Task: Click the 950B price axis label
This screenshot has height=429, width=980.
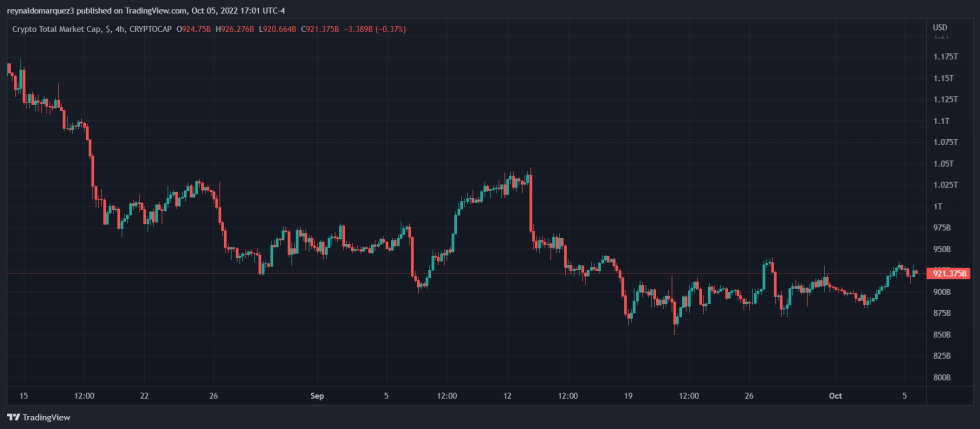Action: coord(943,250)
